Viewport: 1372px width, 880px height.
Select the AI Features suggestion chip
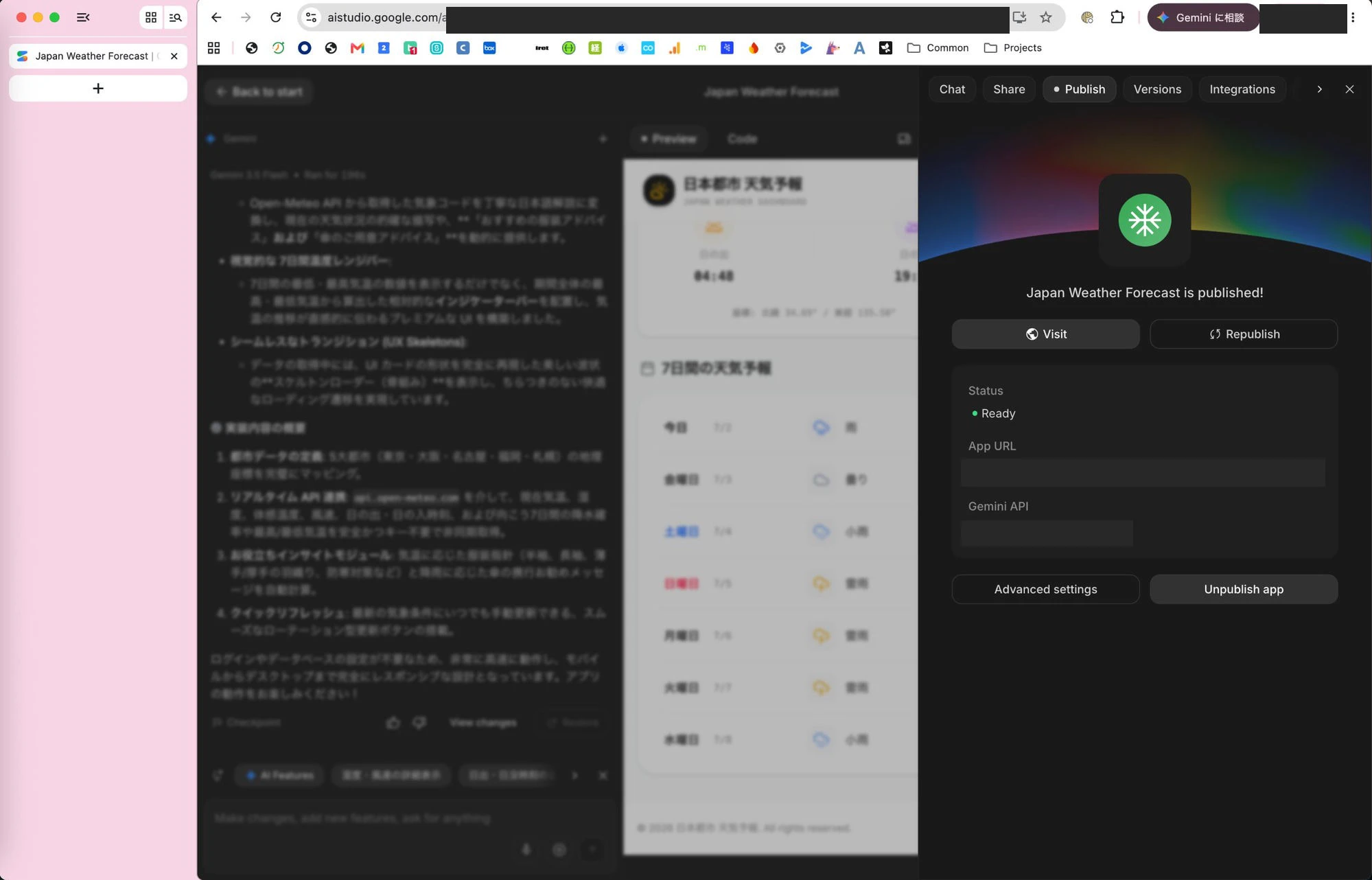279,776
